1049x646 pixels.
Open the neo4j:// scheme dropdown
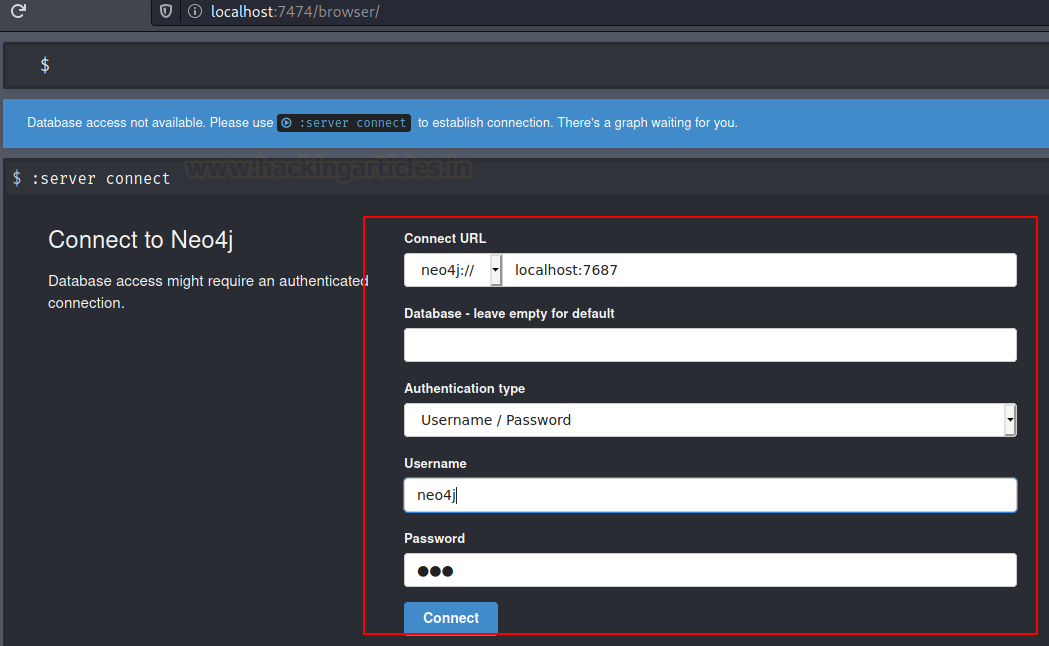click(x=453, y=270)
